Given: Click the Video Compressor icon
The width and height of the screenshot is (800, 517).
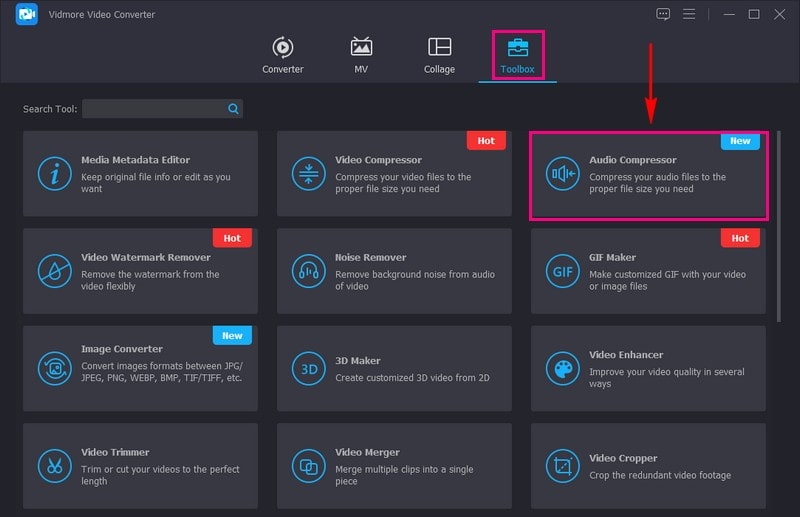Looking at the screenshot, I should click(308, 173).
